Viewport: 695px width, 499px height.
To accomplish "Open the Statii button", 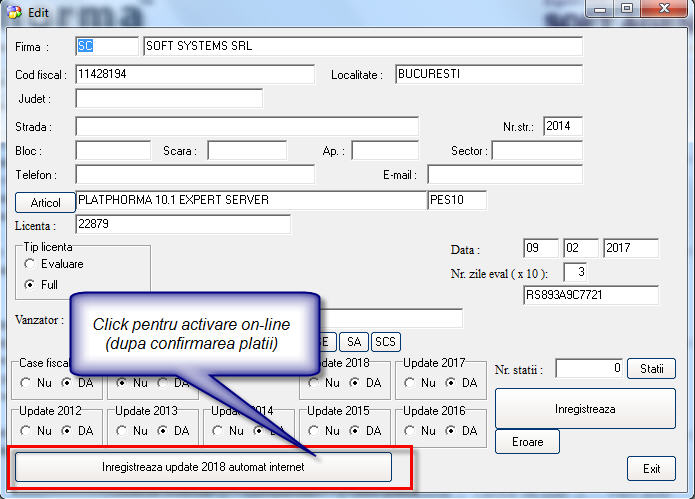I will pyautogui.click(x=652, y=369).
